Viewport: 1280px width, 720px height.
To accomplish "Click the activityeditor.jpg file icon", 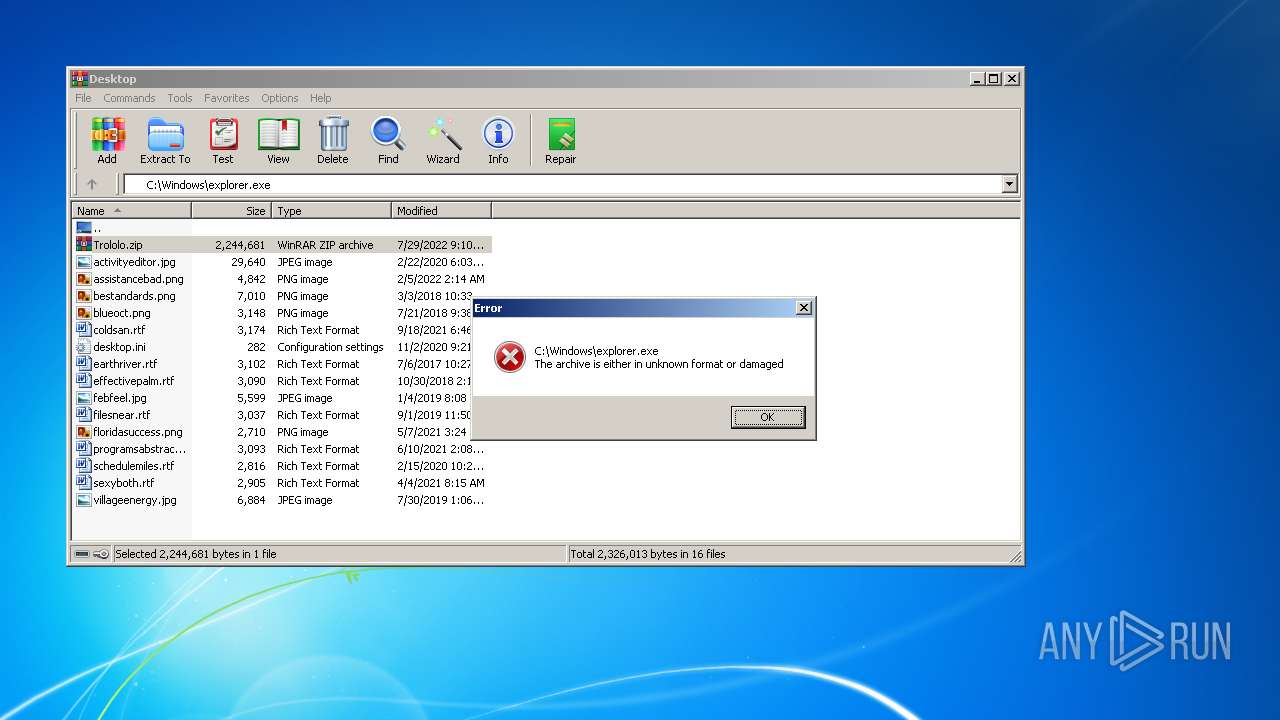I will click(x=84, y=262).
